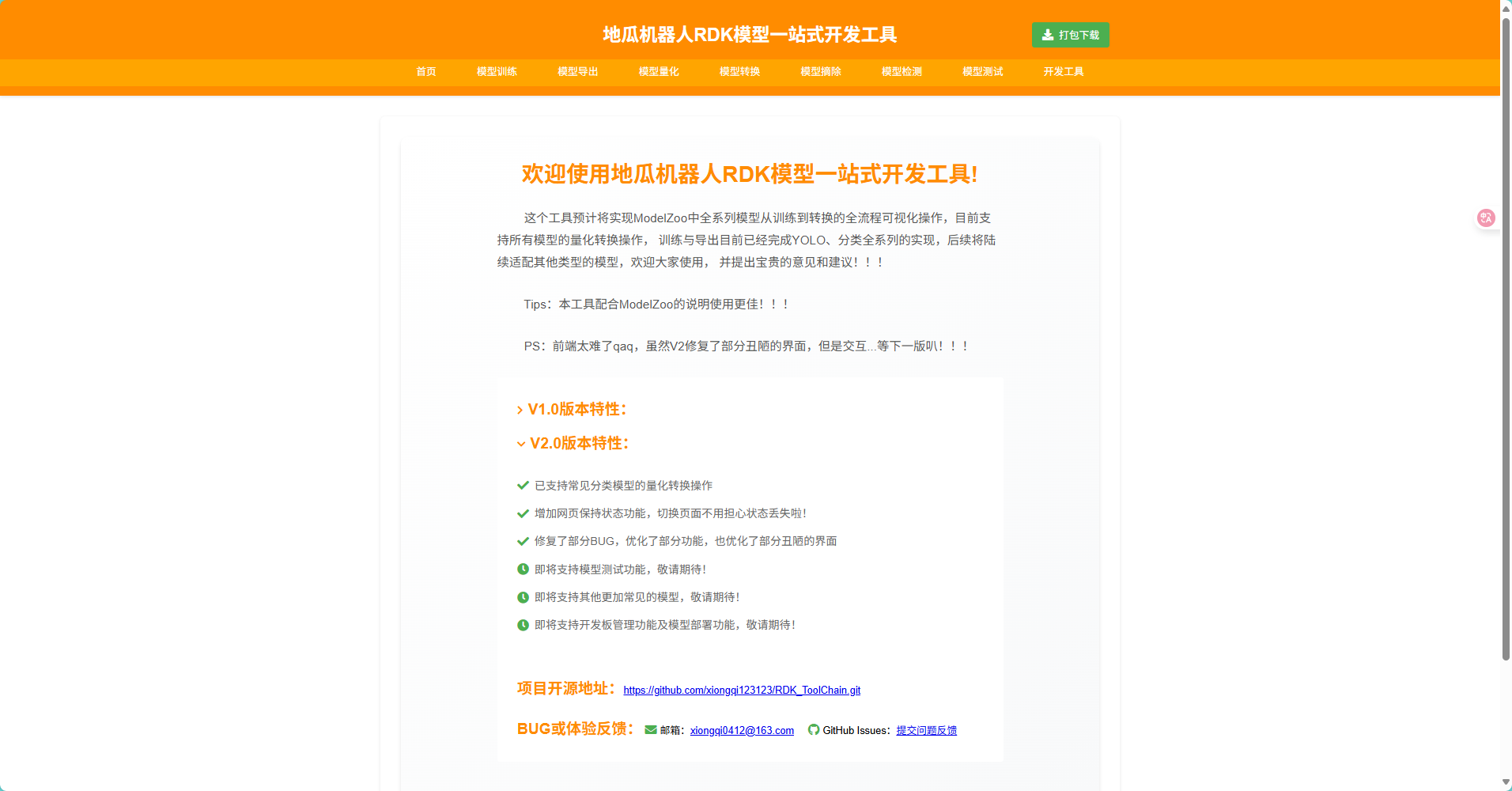Click the xiongqi0412@163.com email link

point(742,731)
